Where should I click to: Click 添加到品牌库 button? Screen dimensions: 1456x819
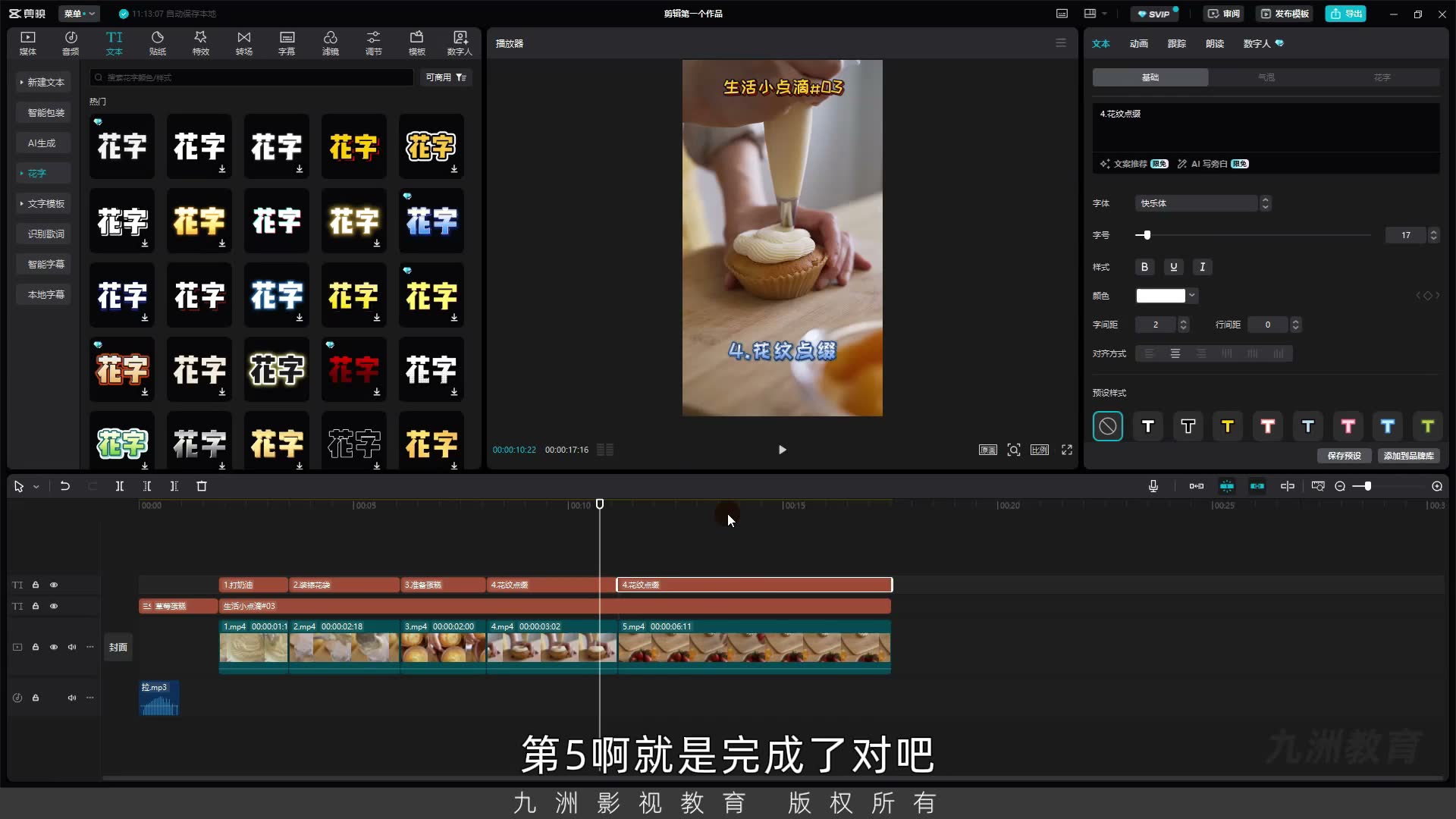point(1408,456)
